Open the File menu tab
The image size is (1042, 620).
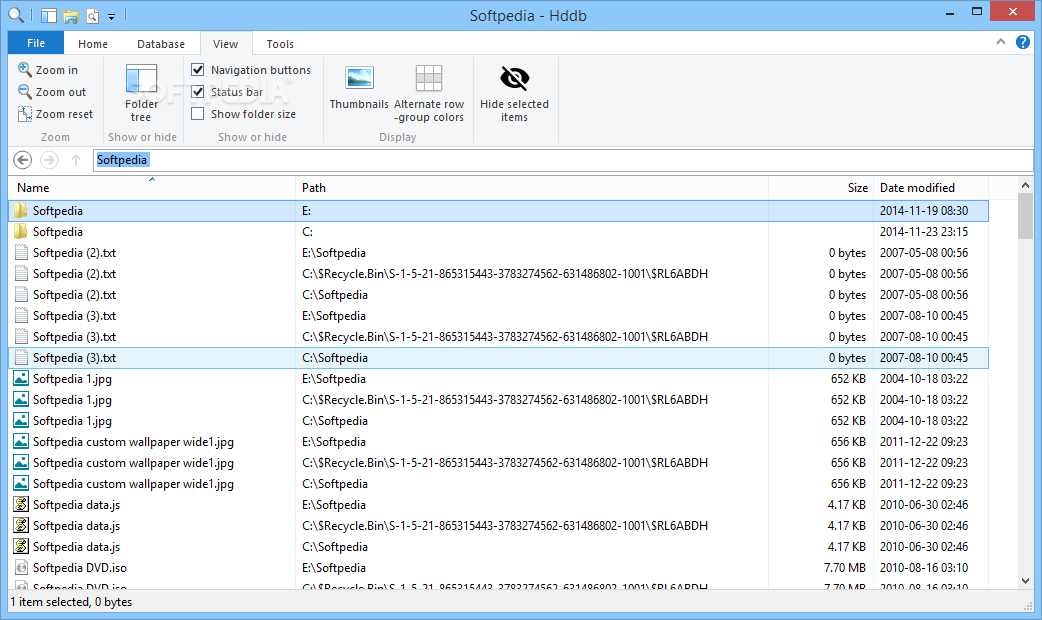click(36, 43)
